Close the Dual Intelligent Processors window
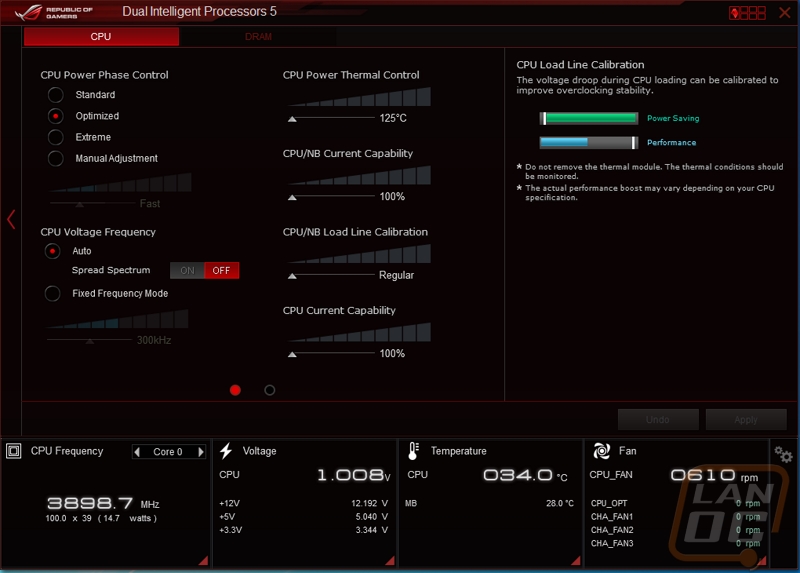This screenshot has width=800, height=573. coord(785,13)
